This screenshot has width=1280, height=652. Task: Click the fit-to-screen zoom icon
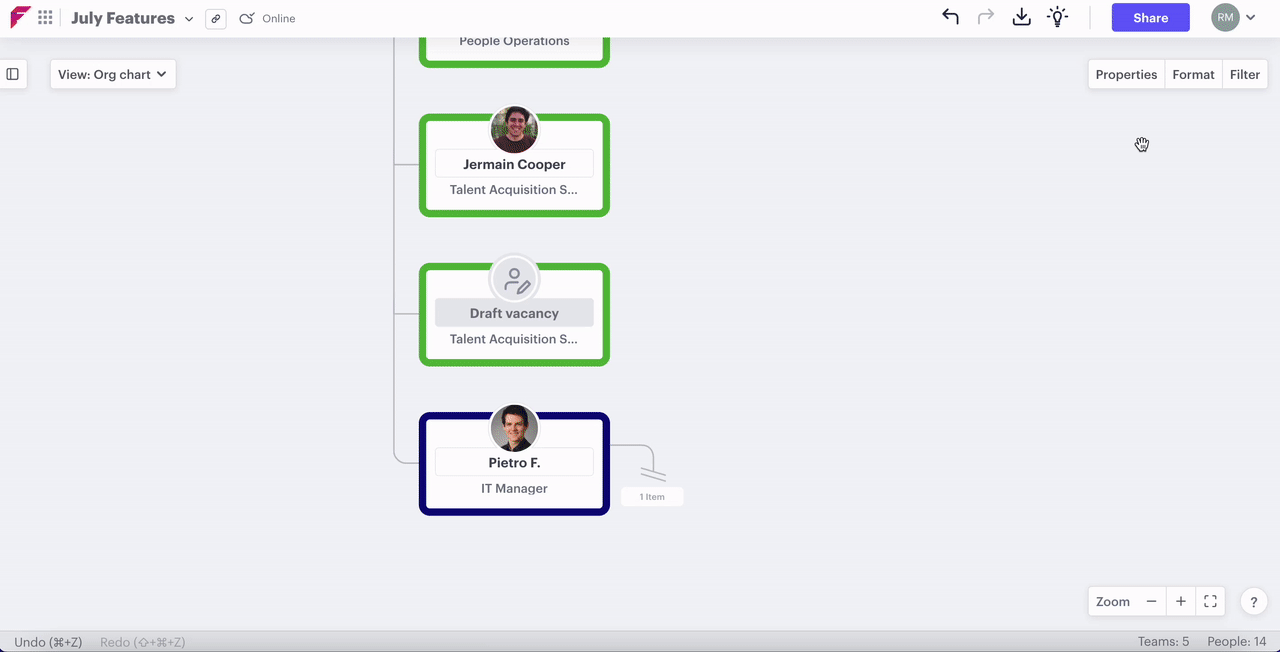click(x=1210, y=601)
